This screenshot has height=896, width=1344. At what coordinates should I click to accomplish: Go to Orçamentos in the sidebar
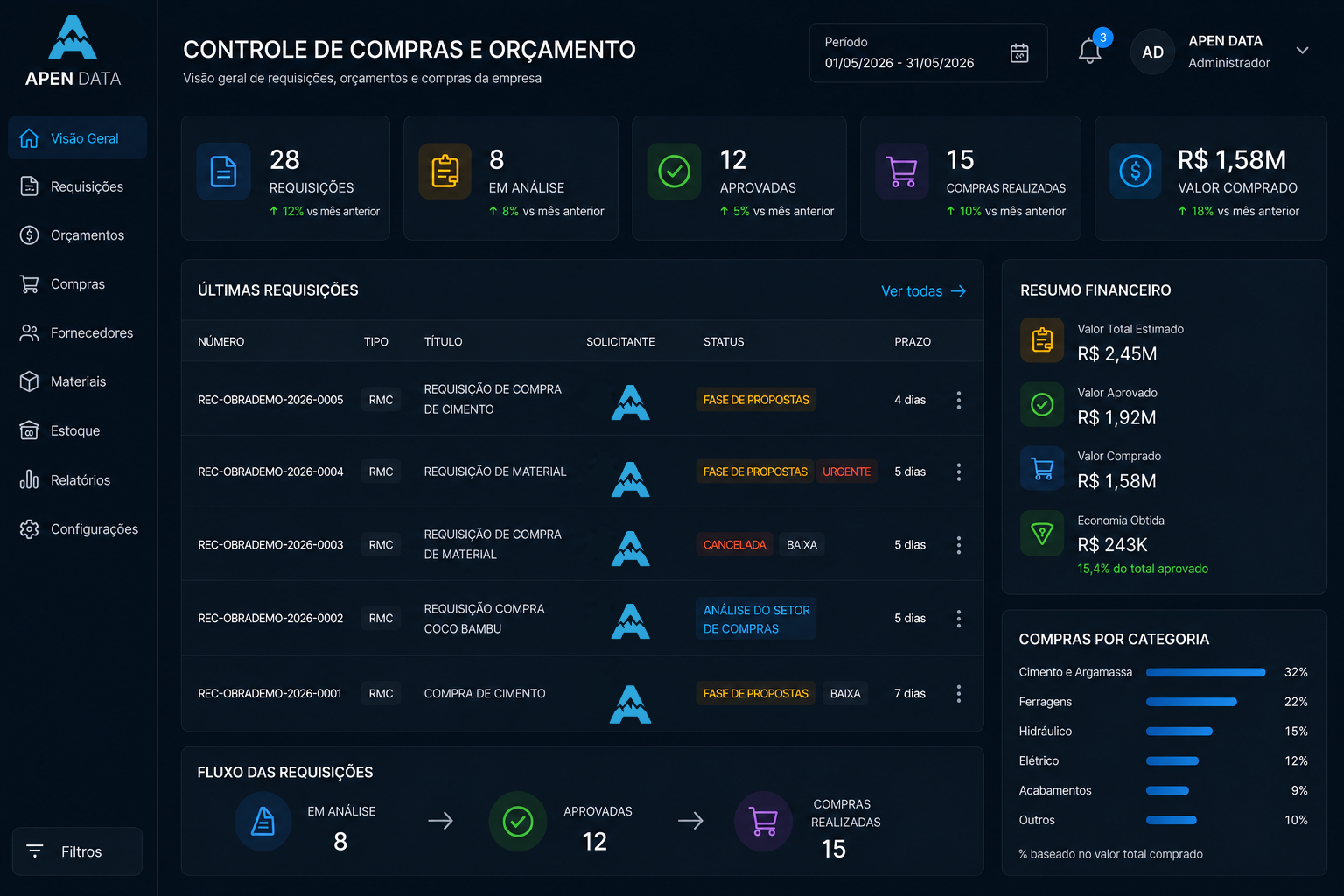[x=77, y=235]
